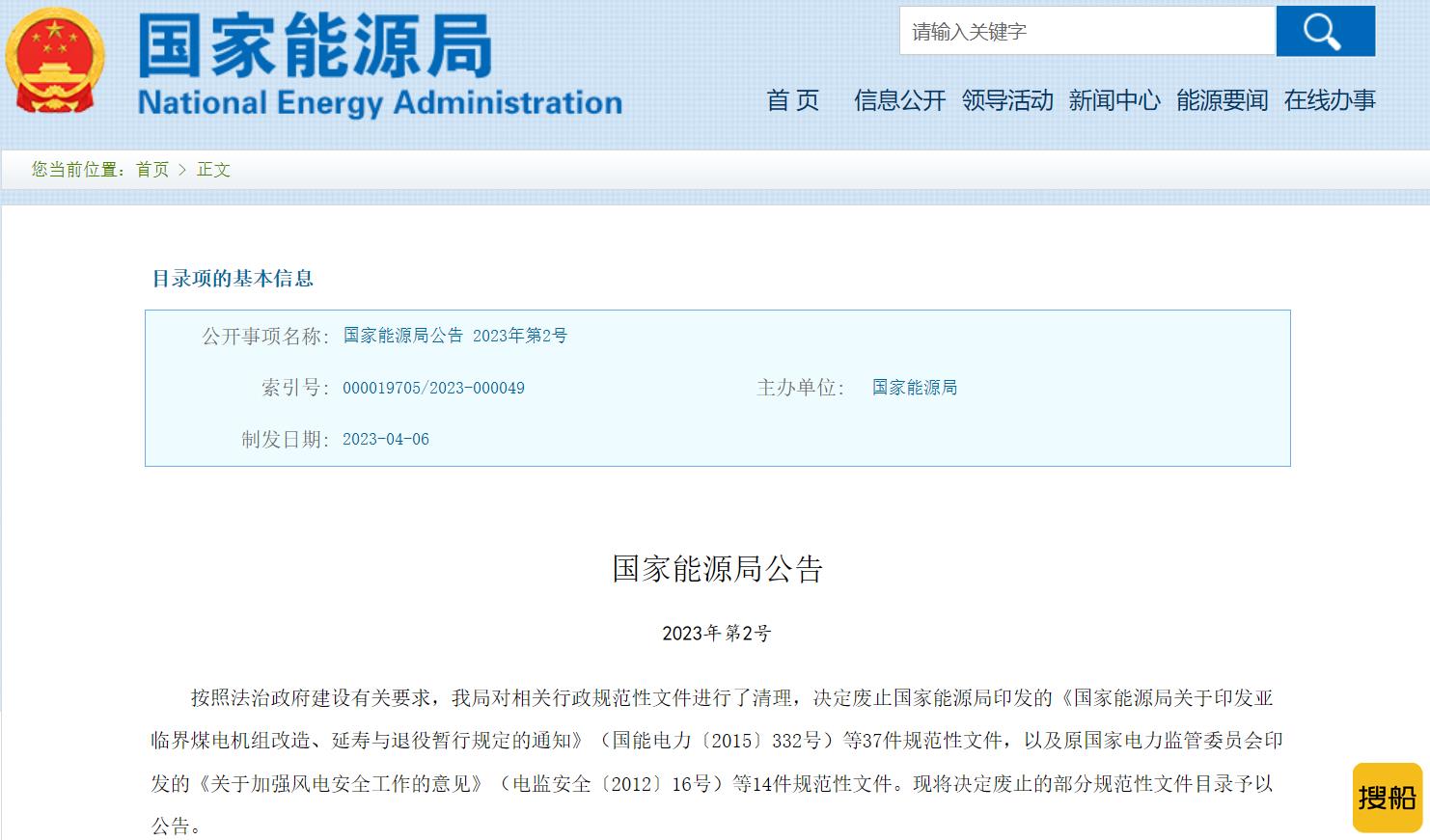The width and height of the screenshot is (1430, 840).
Task: Open the 领导活动 menu item
Action: (x=1007, y=100)
